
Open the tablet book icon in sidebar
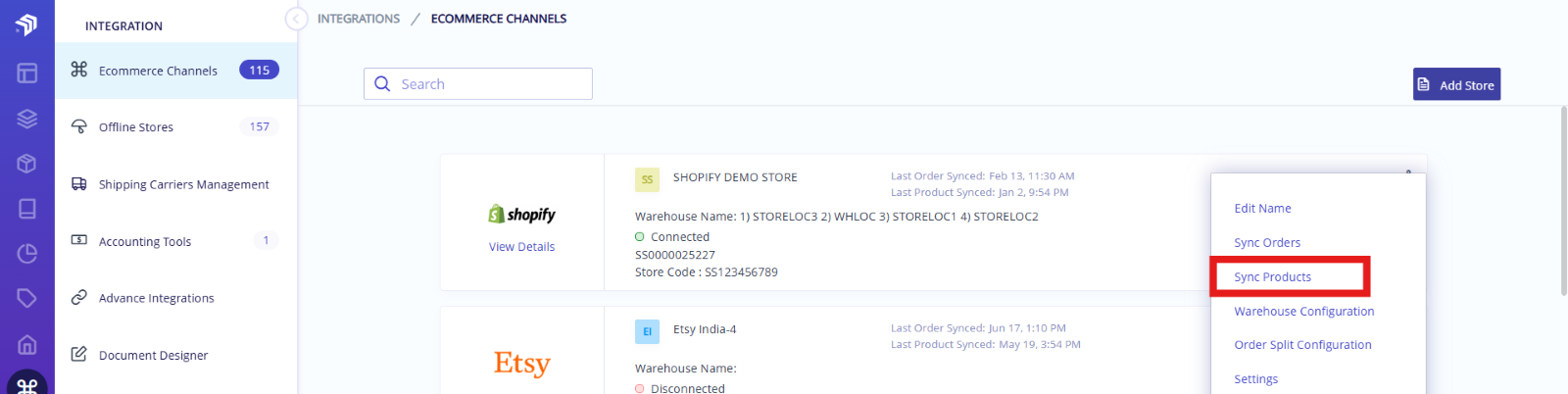[x=26, y=209]
